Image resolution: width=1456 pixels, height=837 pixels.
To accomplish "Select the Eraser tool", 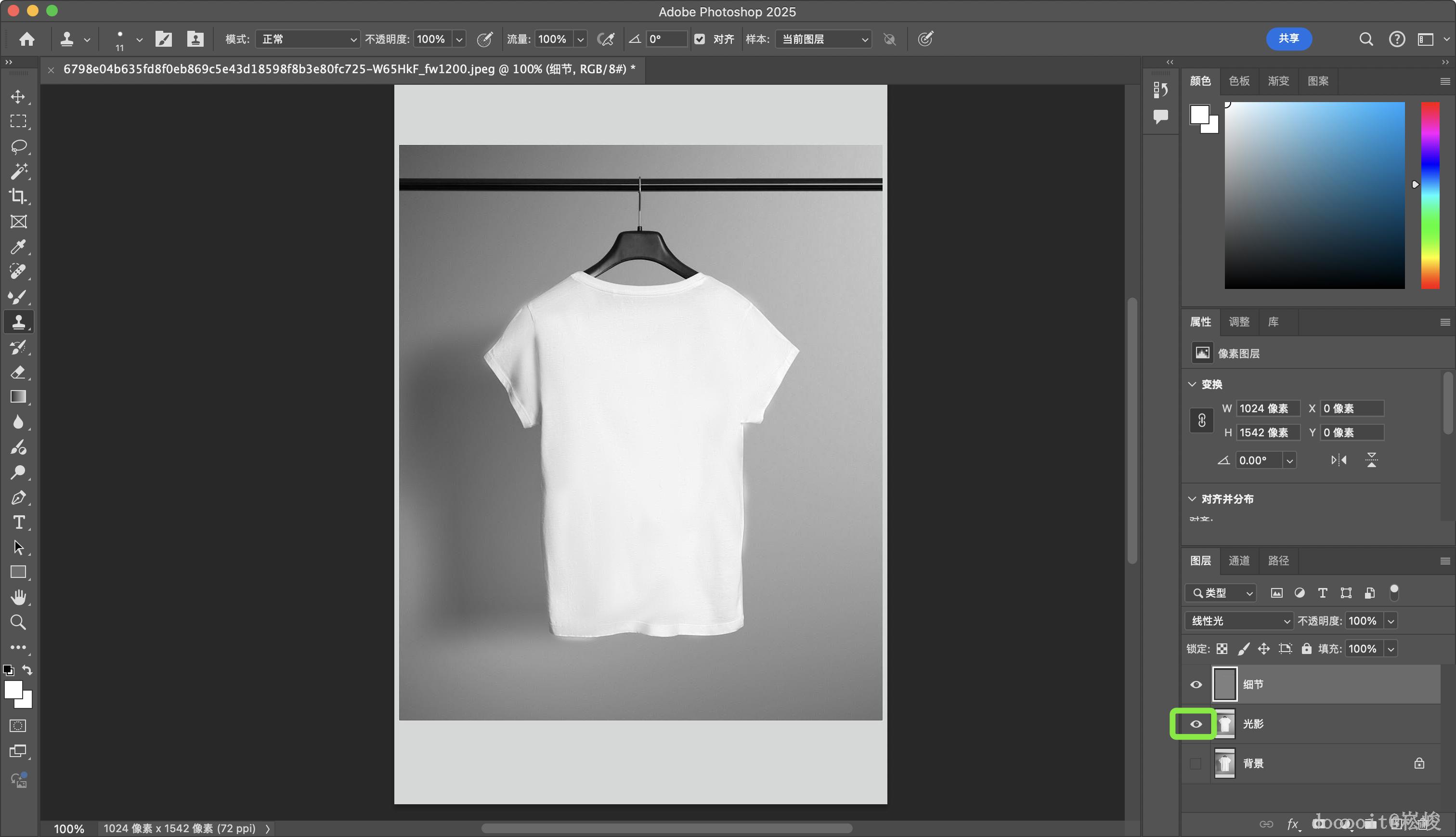I will coord(18,372).
